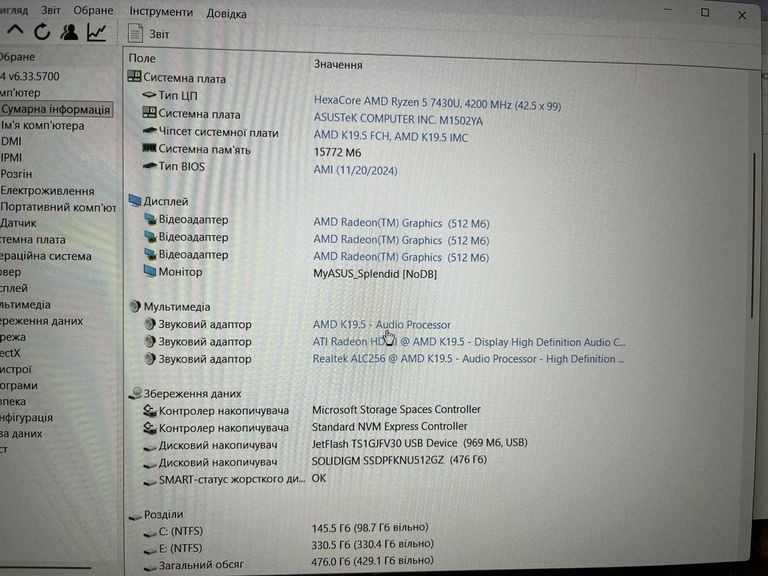Screen dimensions: 768x576
Task: Click the SMART-статус row icon
Action: click(150, 481)
